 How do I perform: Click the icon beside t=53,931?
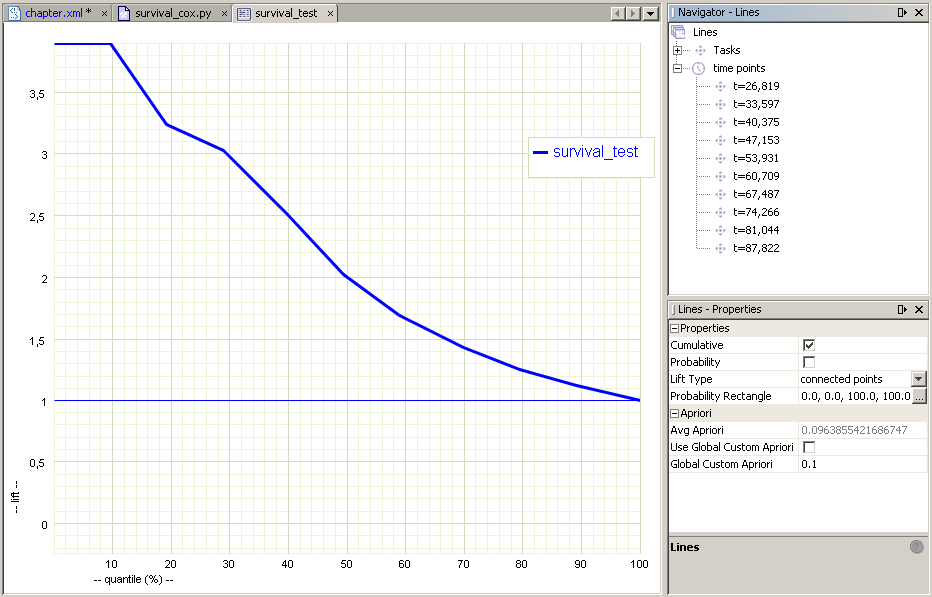pyautogui.click(x=720, y=158)
